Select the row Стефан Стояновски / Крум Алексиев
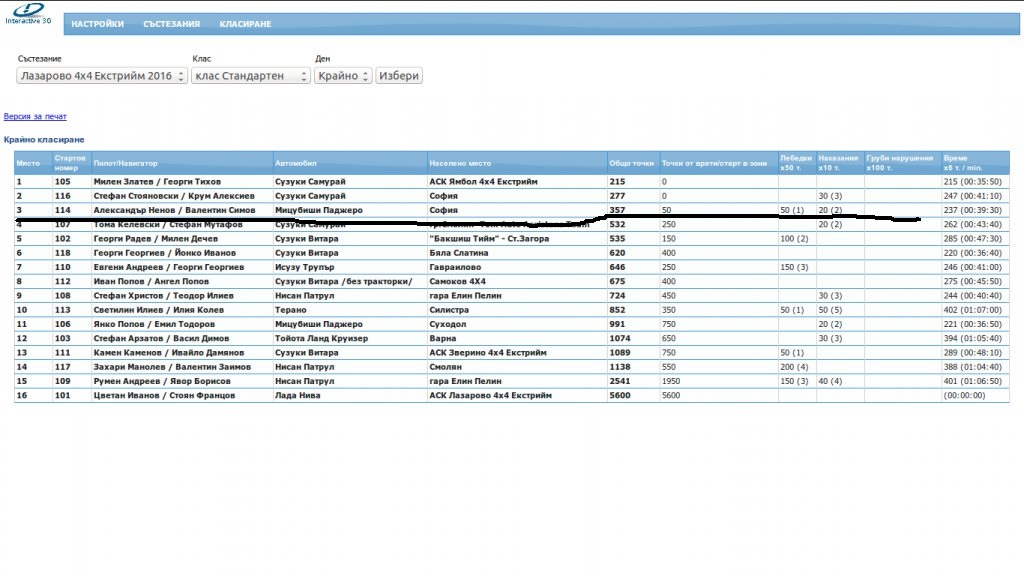 (511, 196)
